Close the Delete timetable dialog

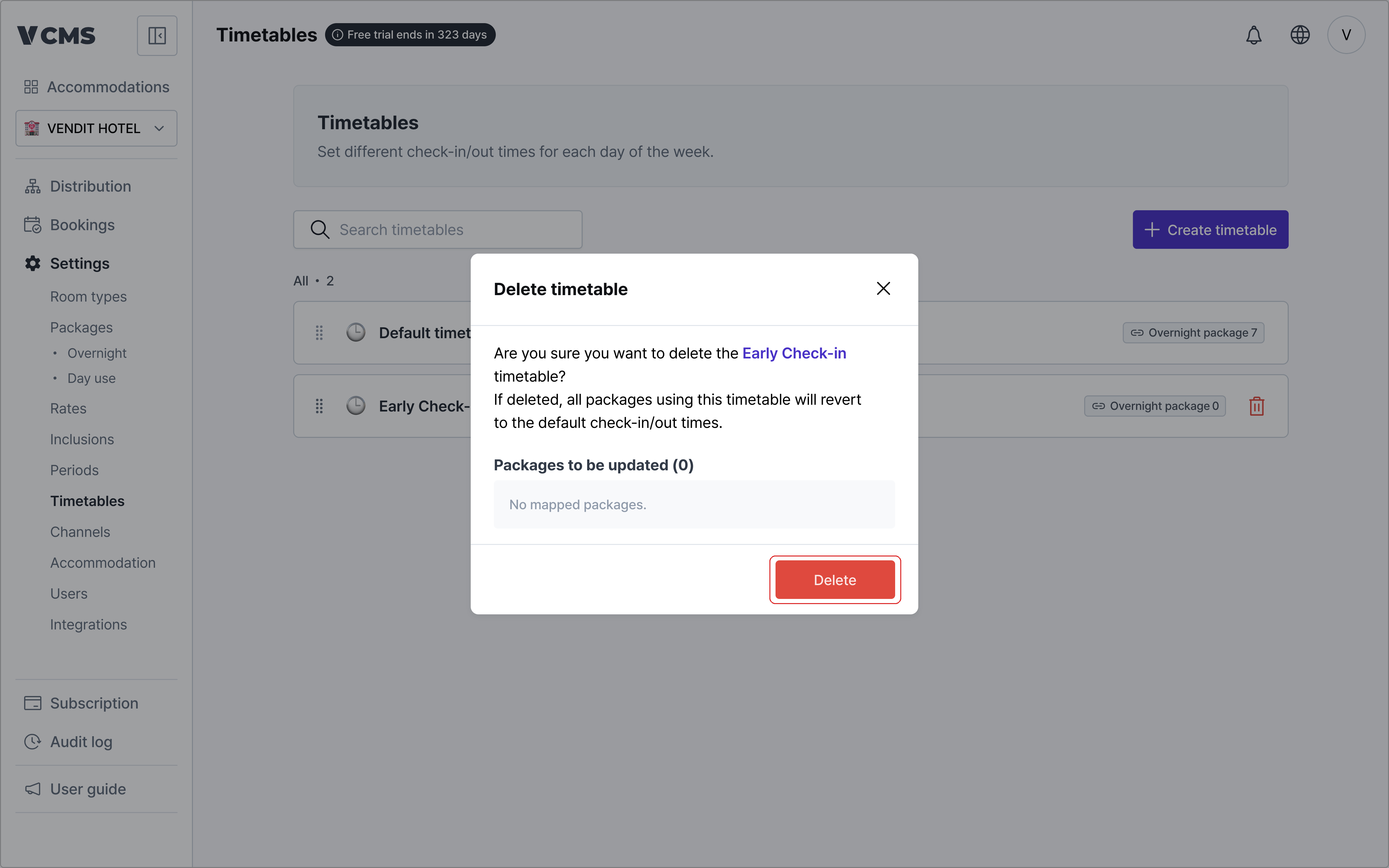[x=883, y=288]
